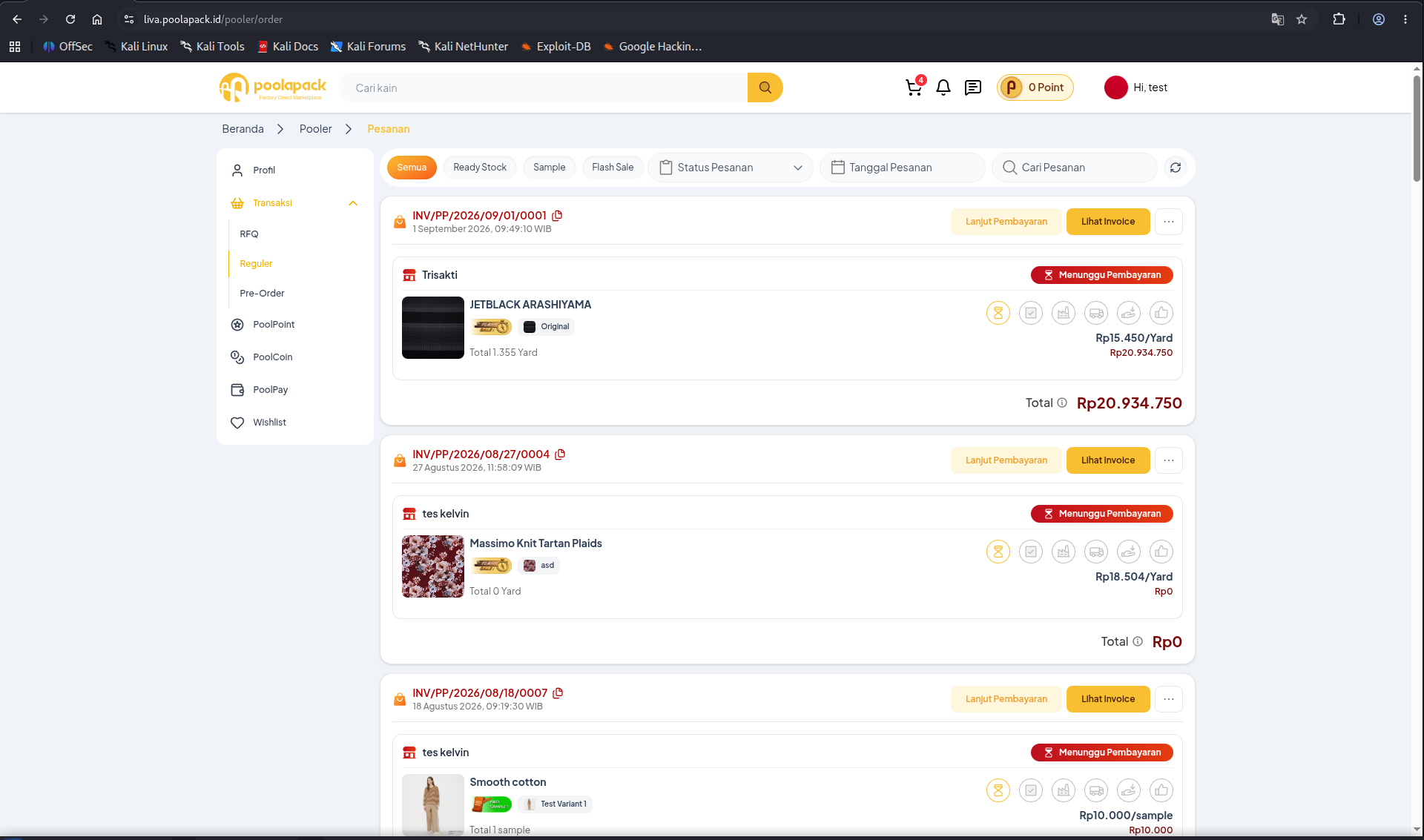Copy invoice number INV/PP/2026/08/27/0004

[x=561, y=454]
